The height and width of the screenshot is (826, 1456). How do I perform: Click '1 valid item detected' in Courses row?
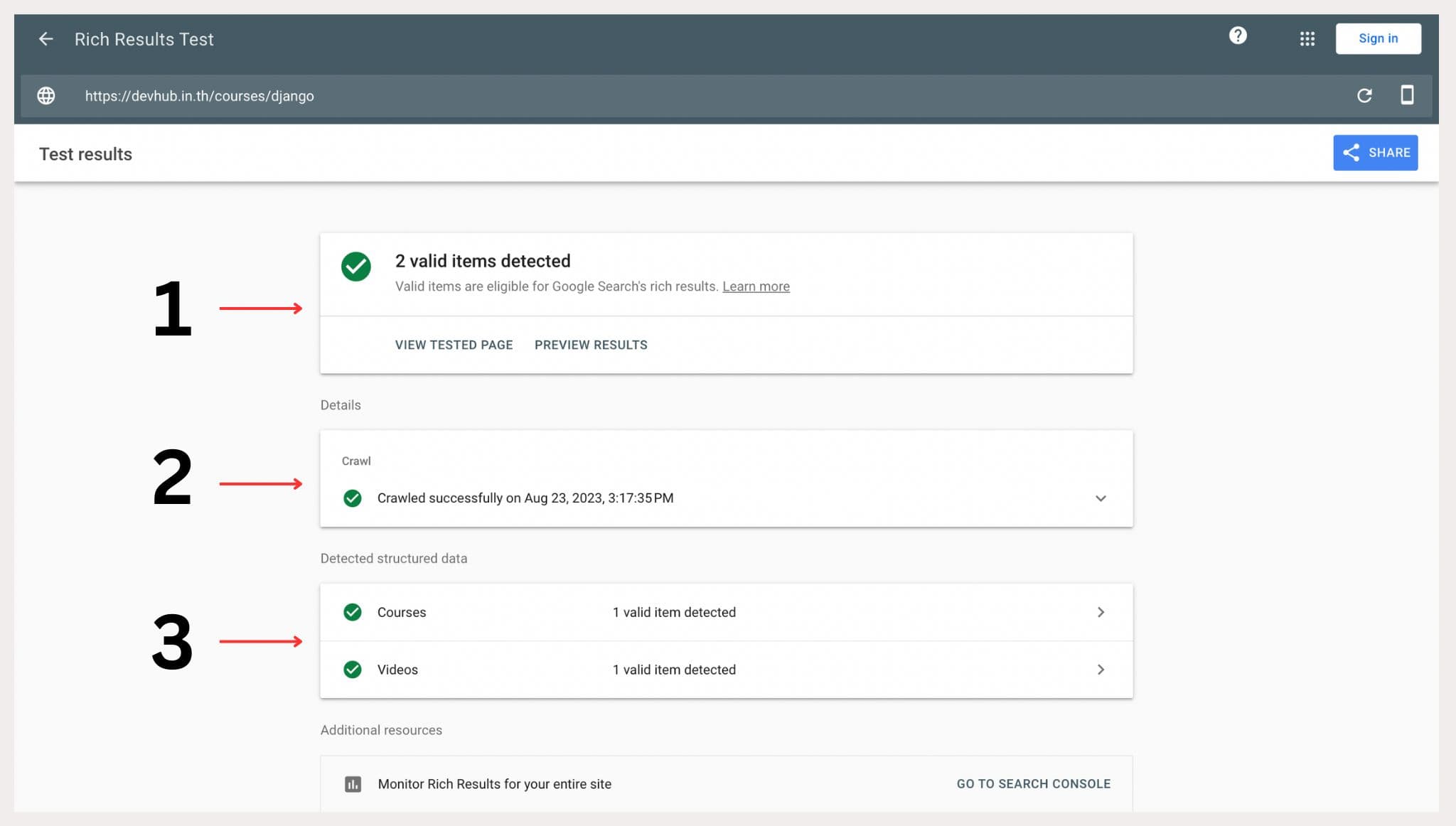click(x=674, y=612)
